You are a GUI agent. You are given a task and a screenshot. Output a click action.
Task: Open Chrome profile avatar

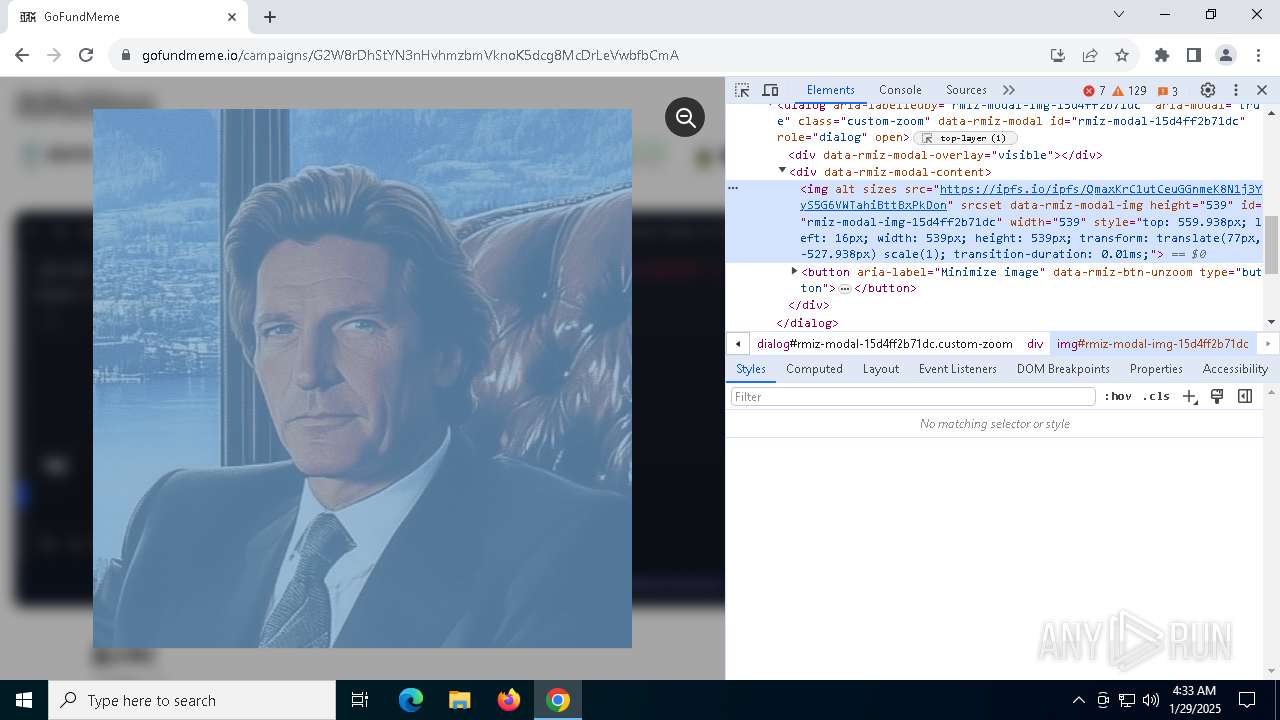1225,55
